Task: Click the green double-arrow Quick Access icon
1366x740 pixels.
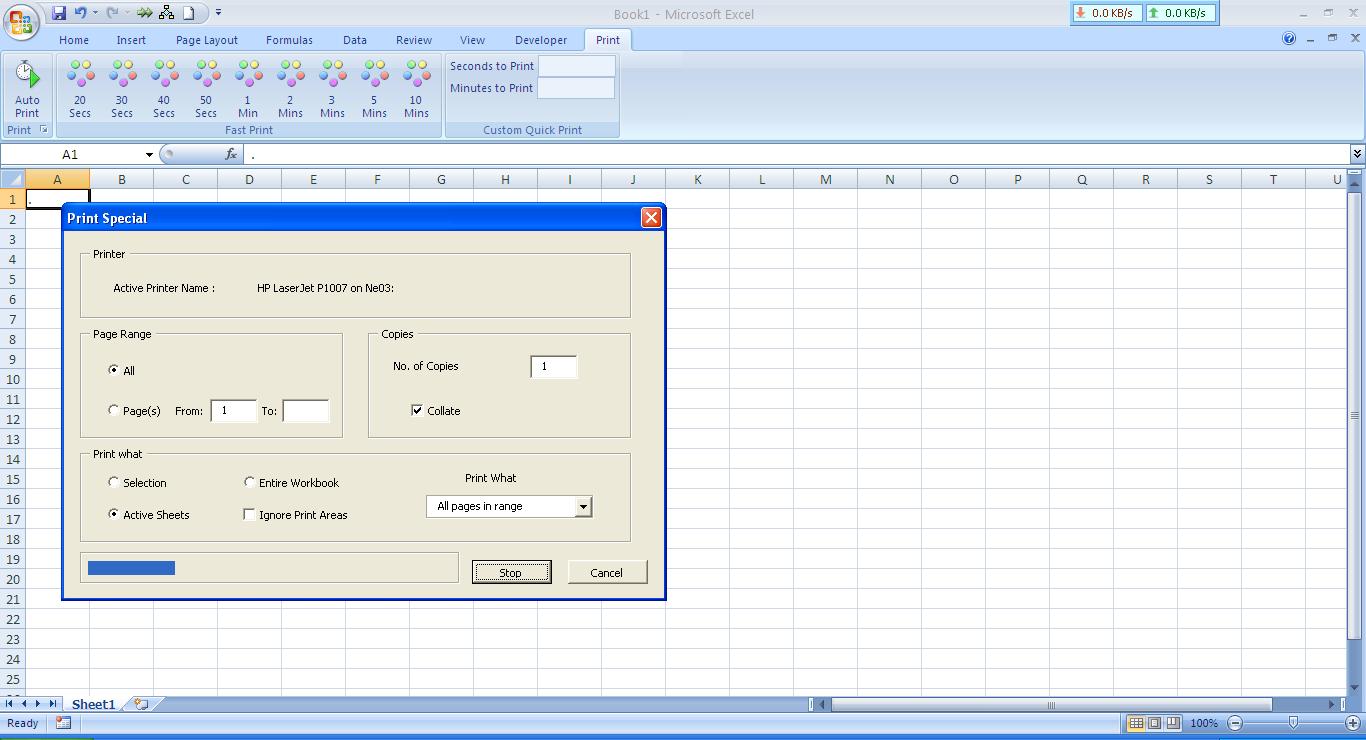Action: click(x=145, y=13)
